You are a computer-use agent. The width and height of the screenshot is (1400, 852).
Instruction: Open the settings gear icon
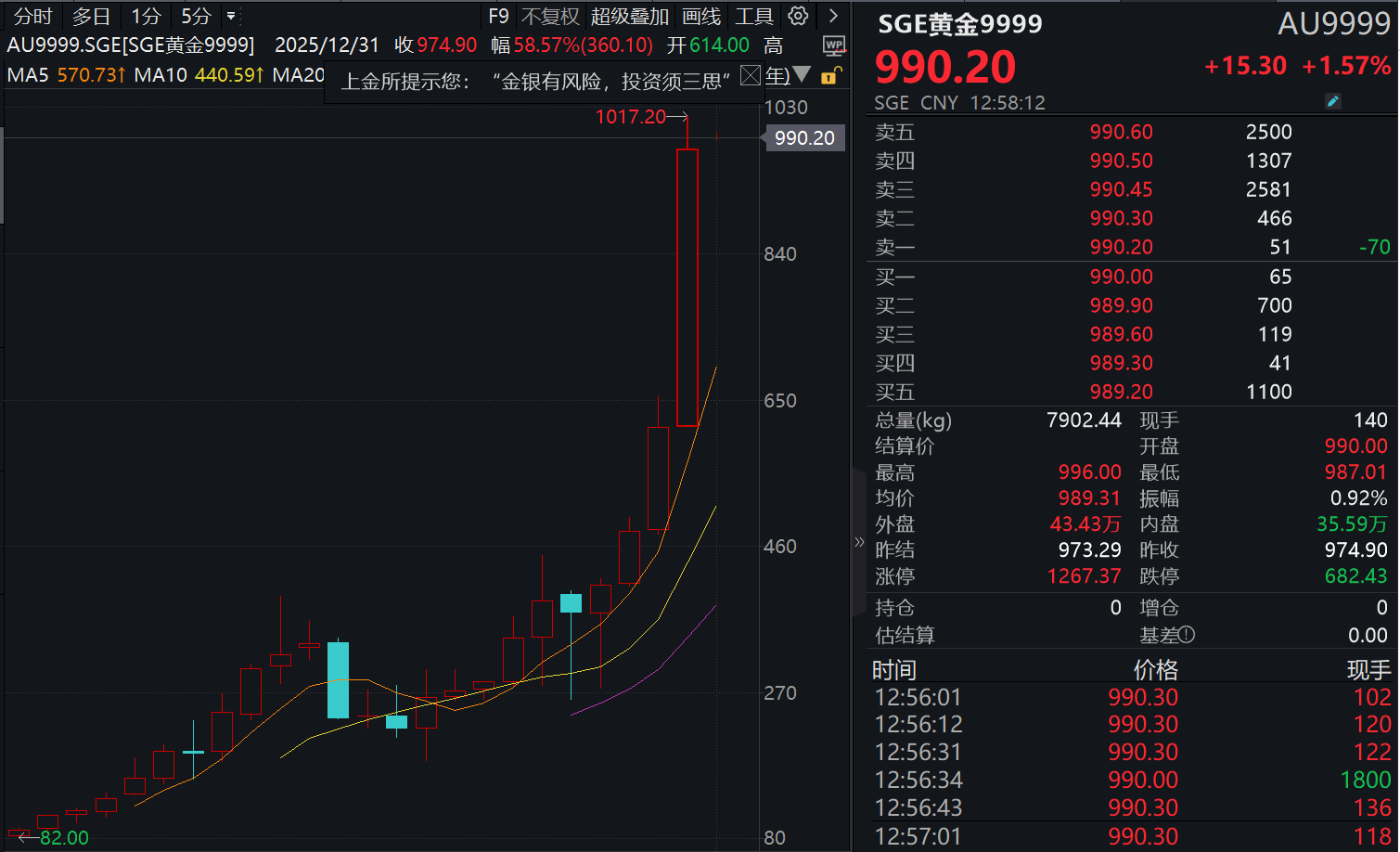(798, 16)
